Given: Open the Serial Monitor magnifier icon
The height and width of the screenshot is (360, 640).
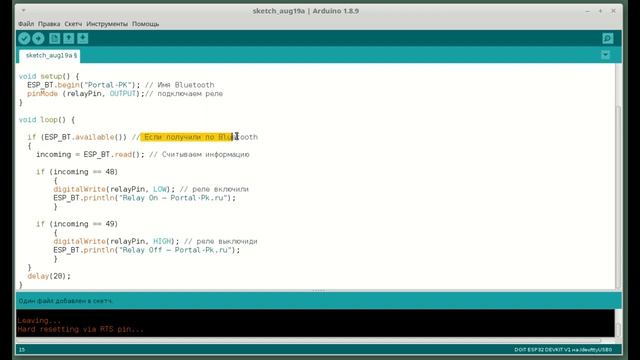Looking at the screenshot, I should [x=608, y=38].
